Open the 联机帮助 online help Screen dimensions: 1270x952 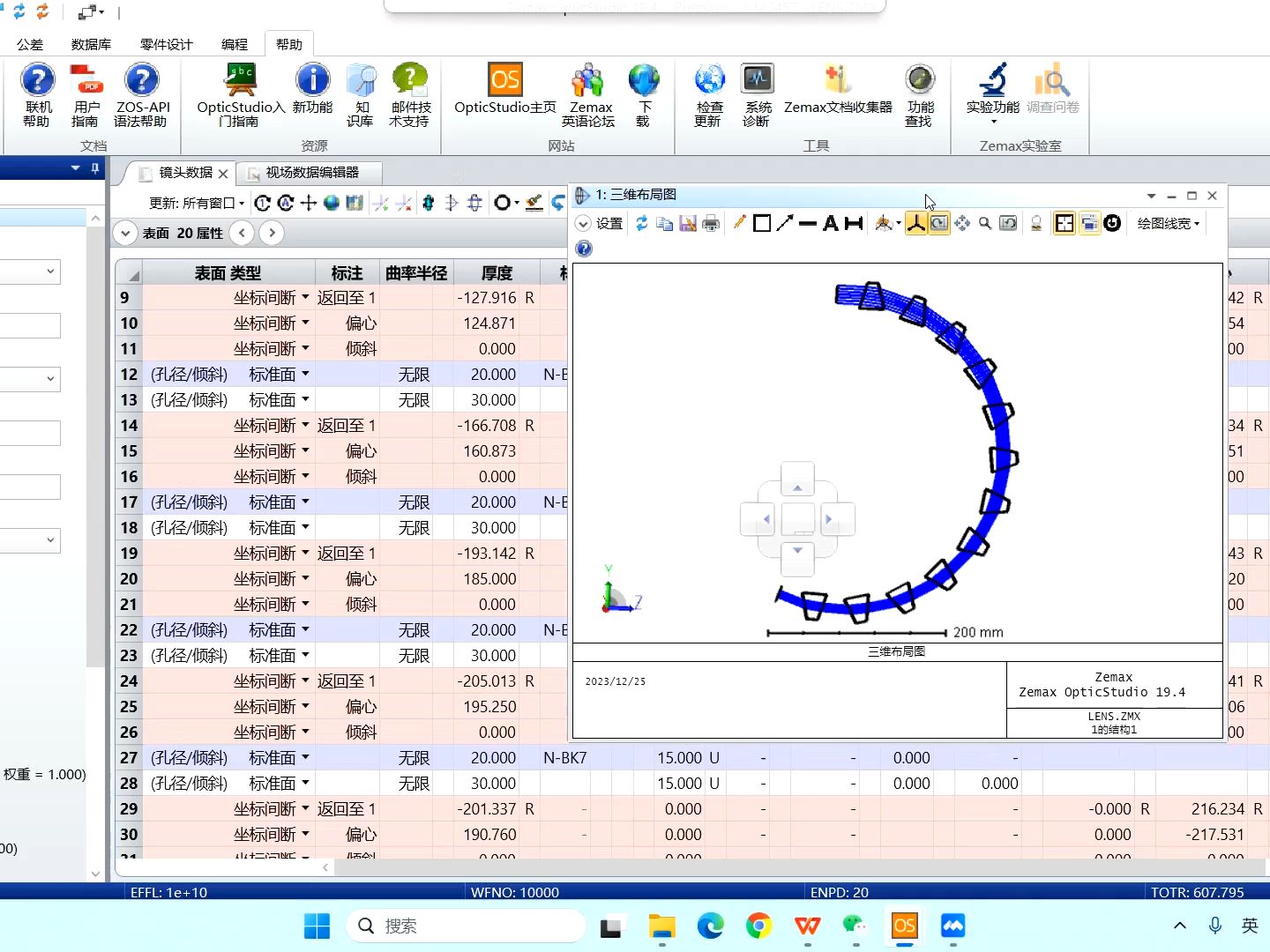37,95
